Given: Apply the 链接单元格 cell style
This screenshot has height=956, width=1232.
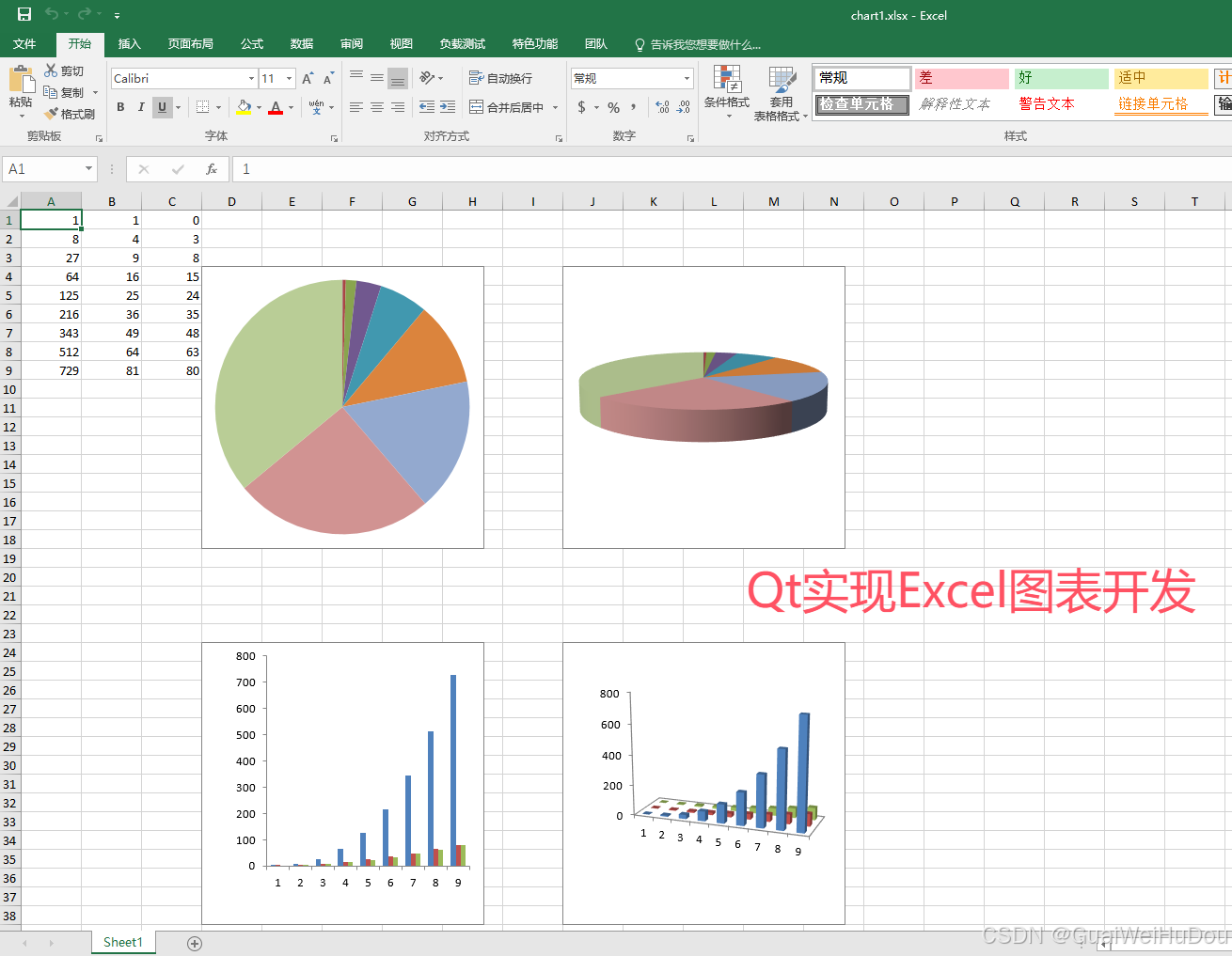Looking at the screenshot, I should [x=1161, y=104].
